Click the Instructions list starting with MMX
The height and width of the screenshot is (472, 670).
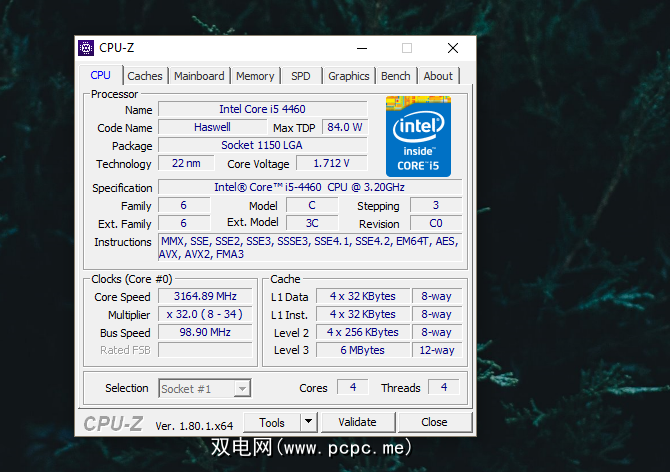coord(310,247)
